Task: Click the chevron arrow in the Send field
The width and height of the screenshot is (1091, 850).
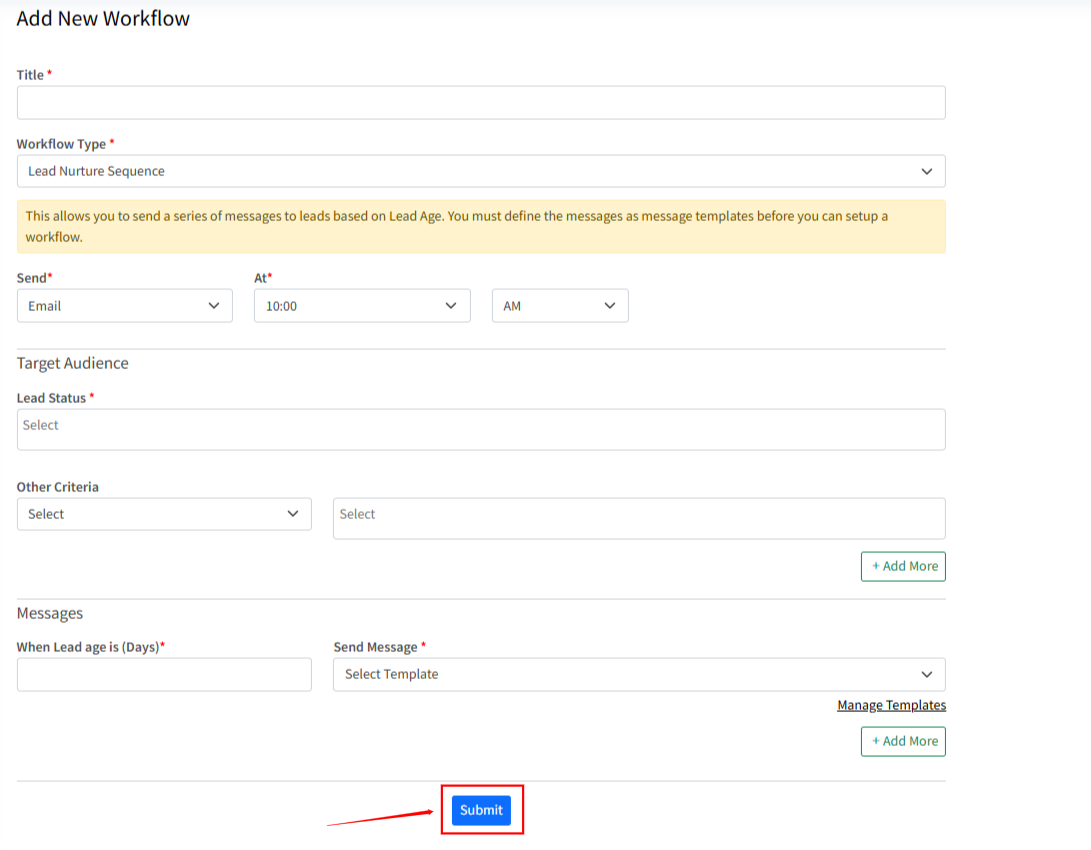Action: pyautogui.click(x=213, y=306)
